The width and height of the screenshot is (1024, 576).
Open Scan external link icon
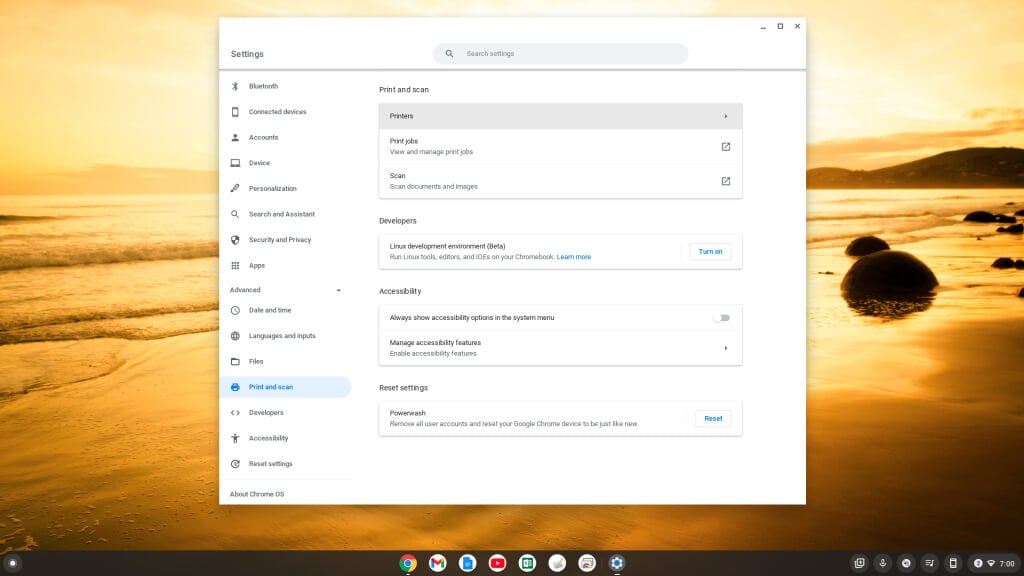(725, 181)
